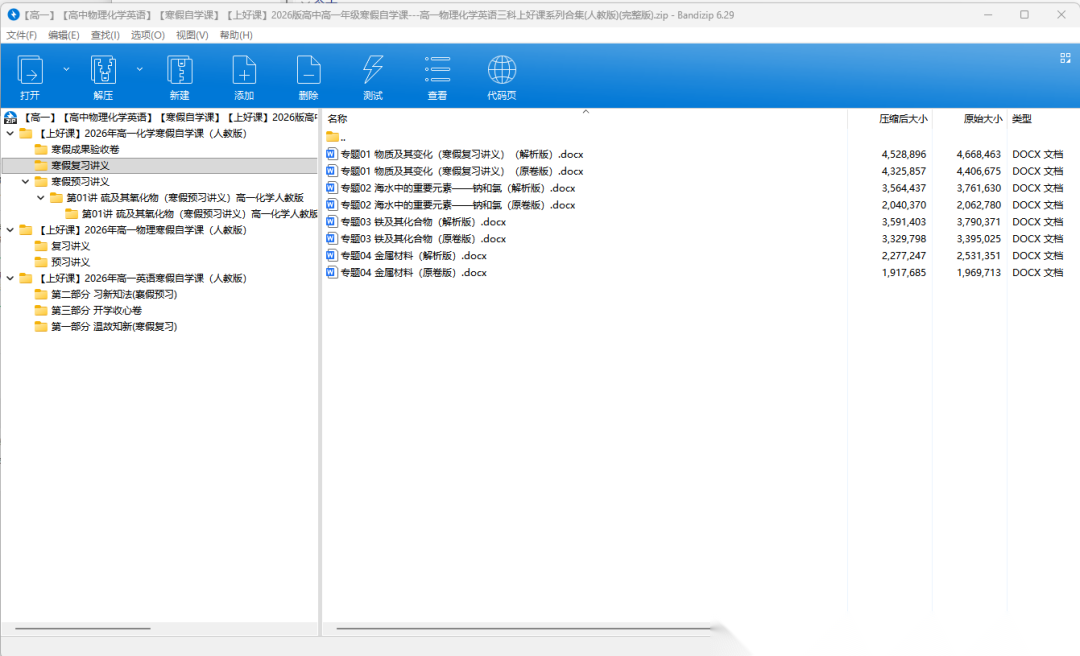Viewport: 1080px width, 656px height.
Task: Click the Delete (删除) toolbar icon
Action: [308, 71]
